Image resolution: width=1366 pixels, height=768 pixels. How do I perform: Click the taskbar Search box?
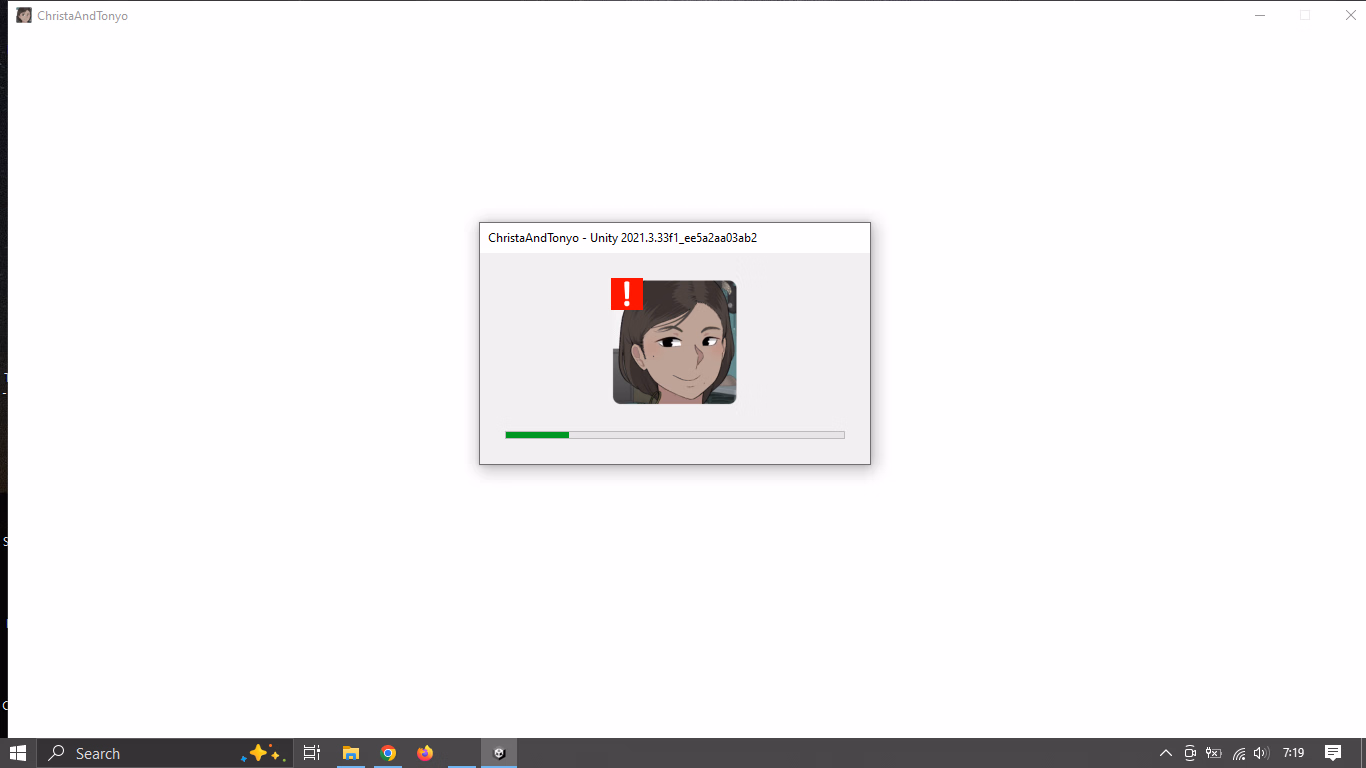[165, 753]
